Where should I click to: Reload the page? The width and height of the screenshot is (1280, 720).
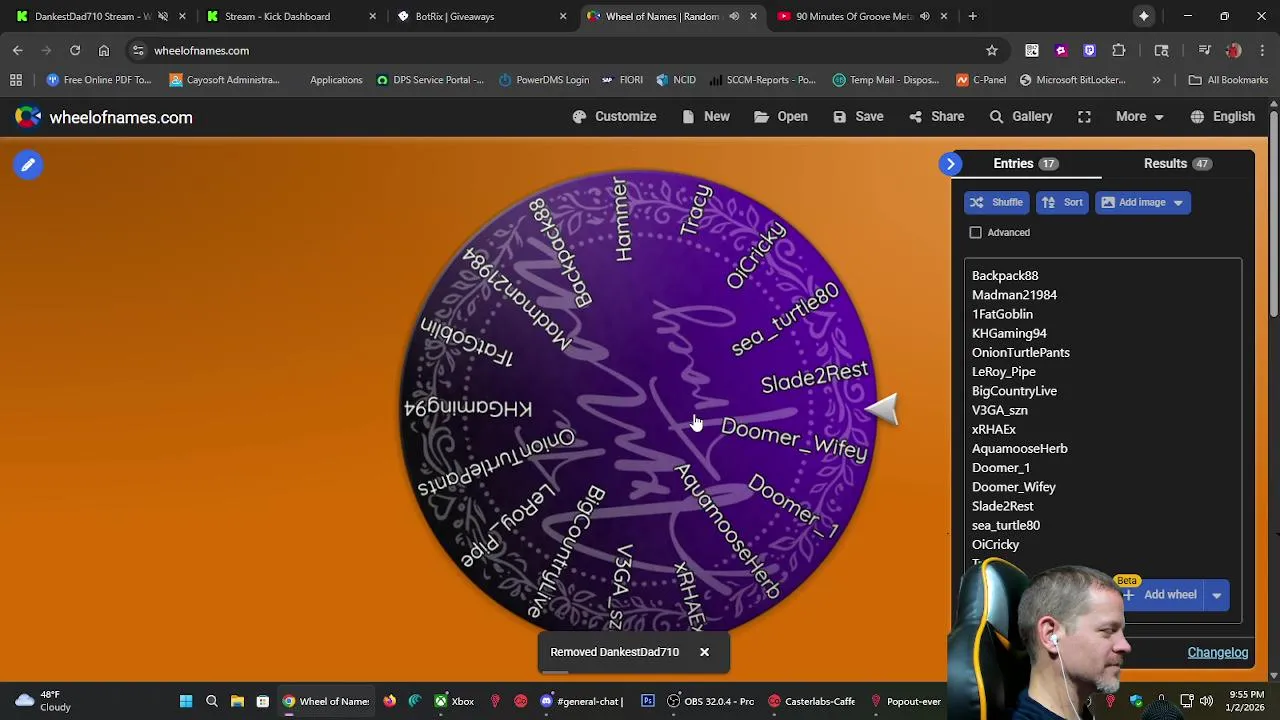[75, 50]
